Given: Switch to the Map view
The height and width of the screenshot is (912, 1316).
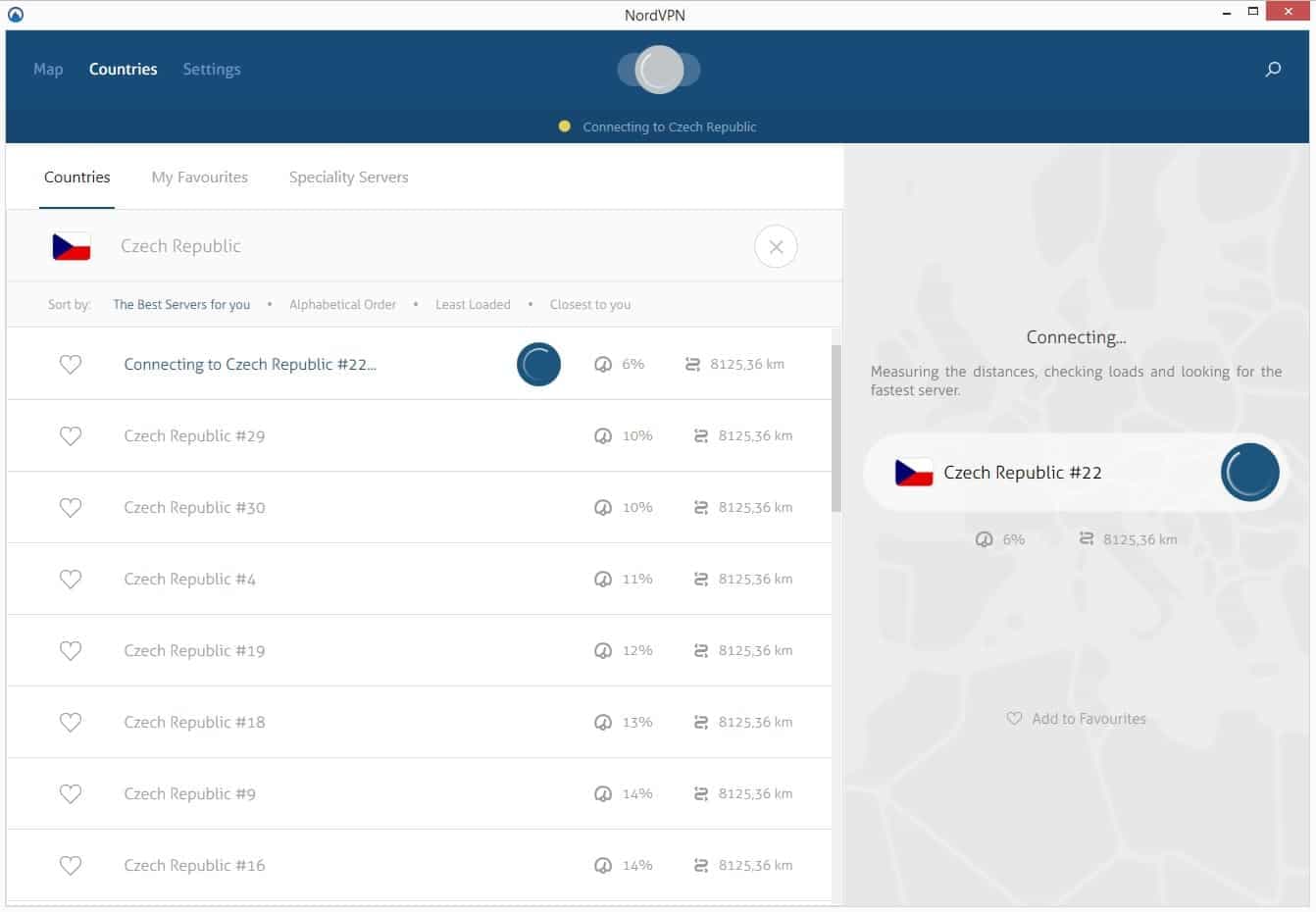Looking at the screenshot, I should tap(48, 69).
